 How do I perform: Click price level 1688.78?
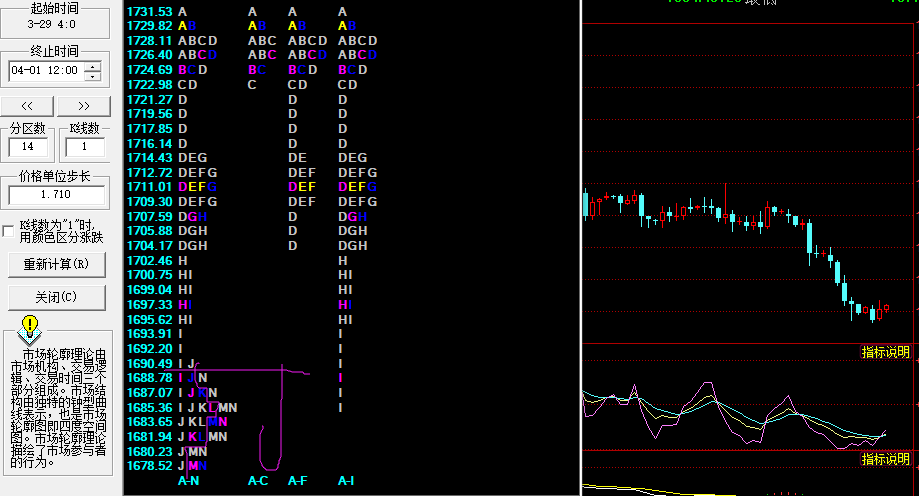pyautogui.click(x=149, y=378)
